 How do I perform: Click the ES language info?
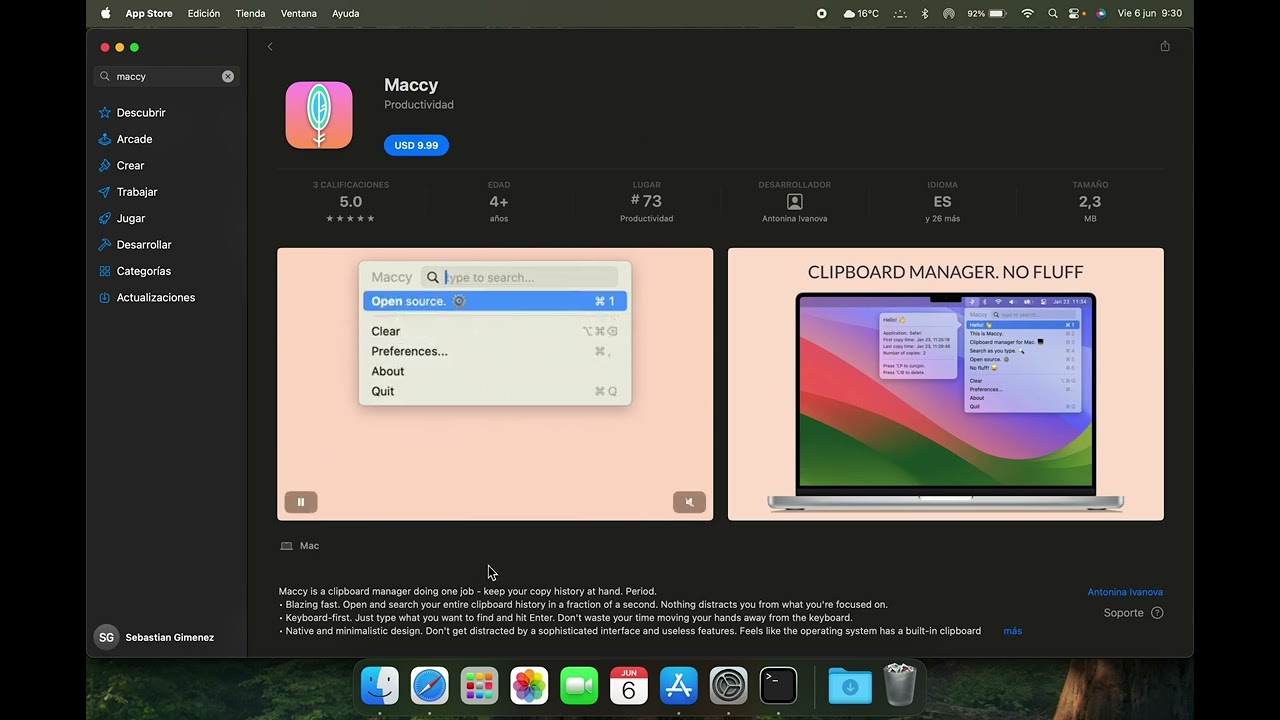(x=942, y=202)
